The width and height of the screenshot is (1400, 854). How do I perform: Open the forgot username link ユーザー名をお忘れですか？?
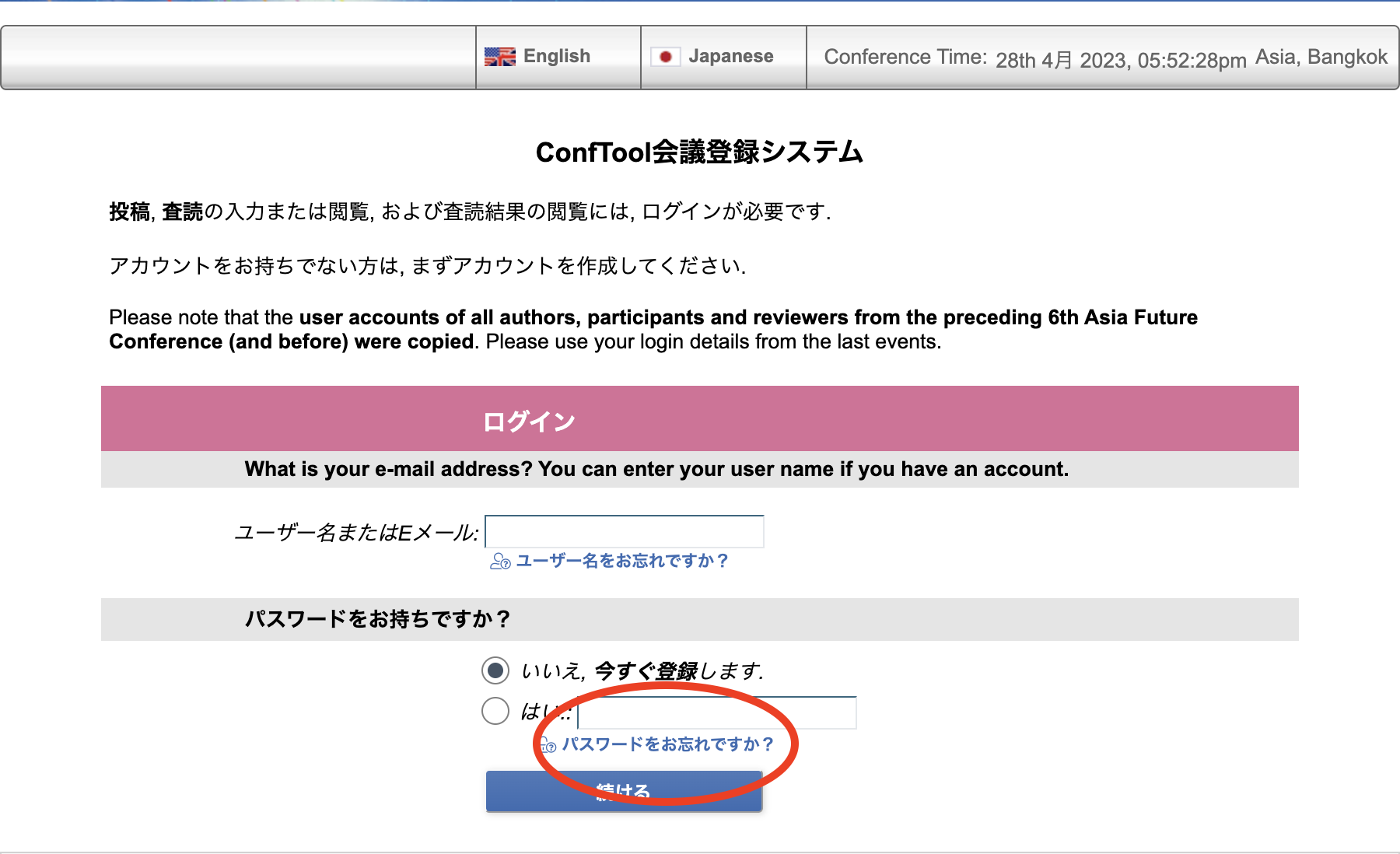coord(622,561)
